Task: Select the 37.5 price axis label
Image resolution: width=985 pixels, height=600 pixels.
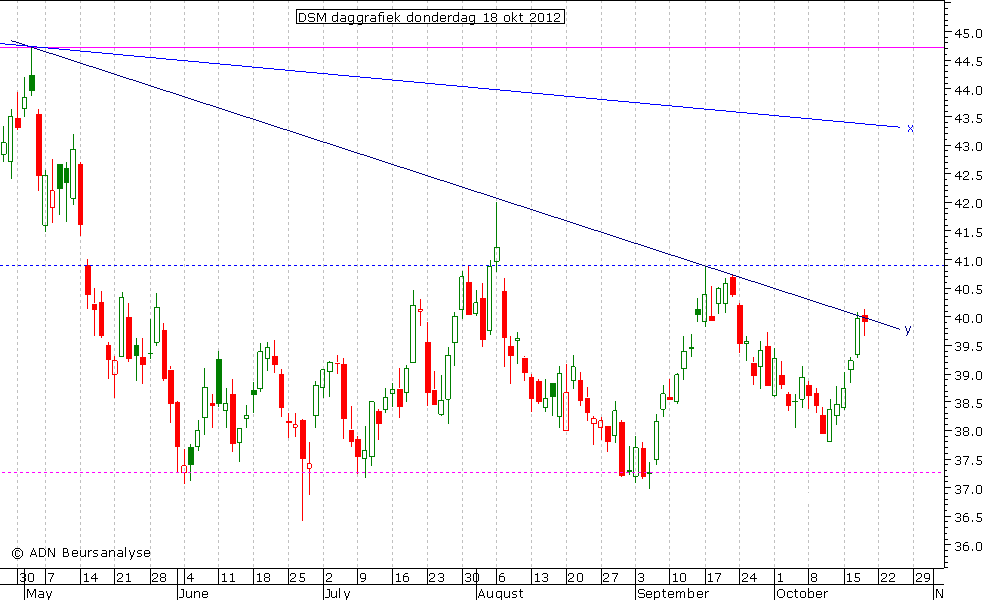Action: pos(968,461)
